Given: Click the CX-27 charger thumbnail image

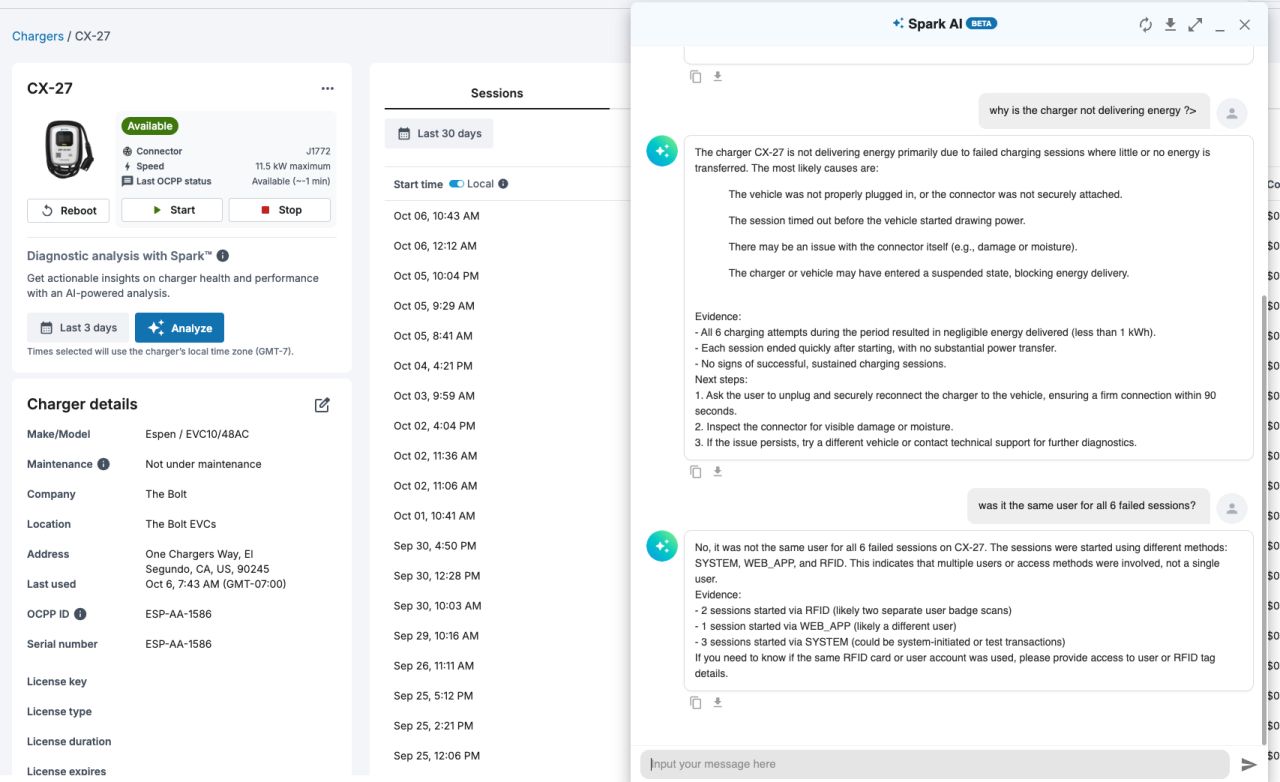Looking at the screenshot, I should tap(69, 149).
